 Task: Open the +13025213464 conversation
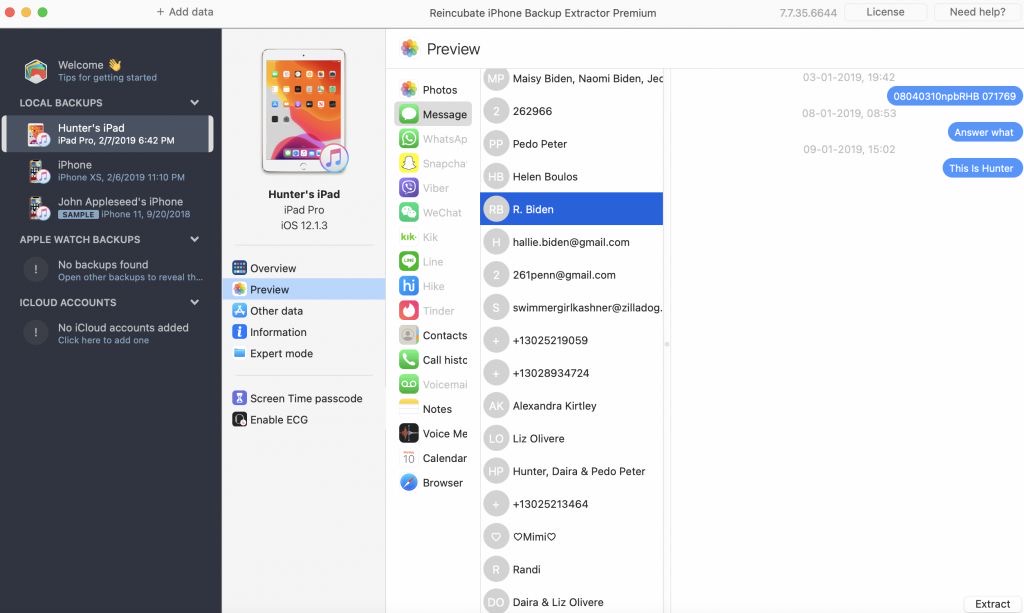tap(571, 504)
